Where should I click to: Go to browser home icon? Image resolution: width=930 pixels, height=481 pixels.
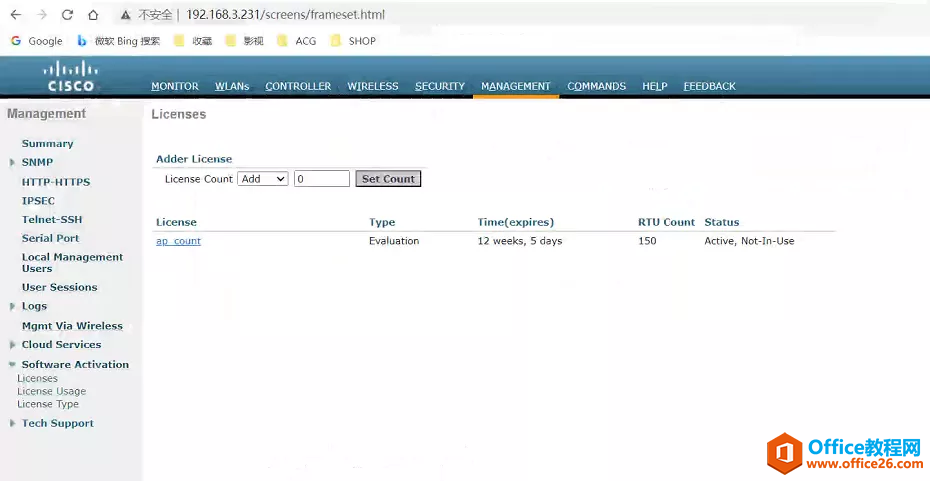tap(93, 15)
